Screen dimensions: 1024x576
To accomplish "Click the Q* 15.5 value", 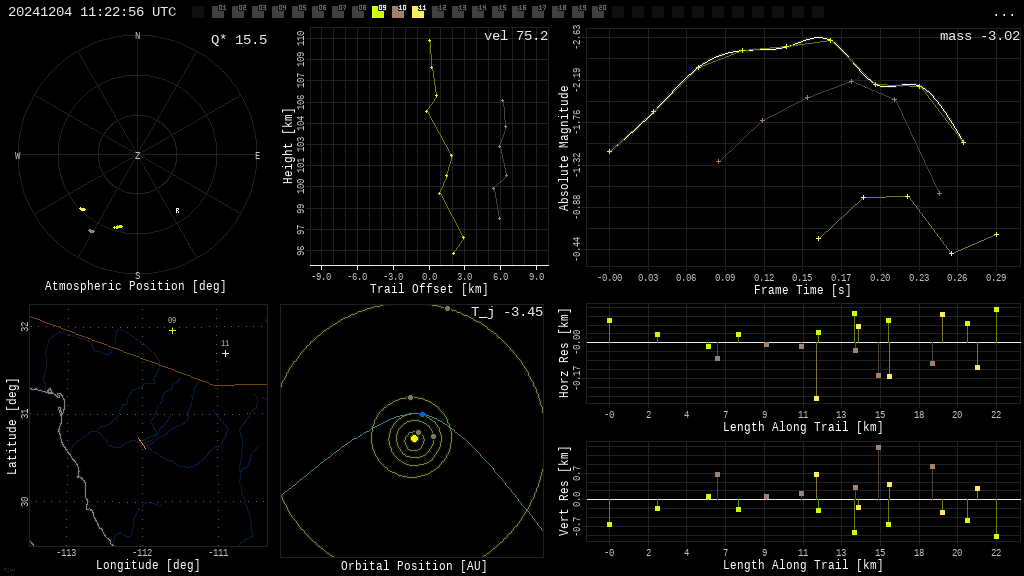I will tap(239, 40).
